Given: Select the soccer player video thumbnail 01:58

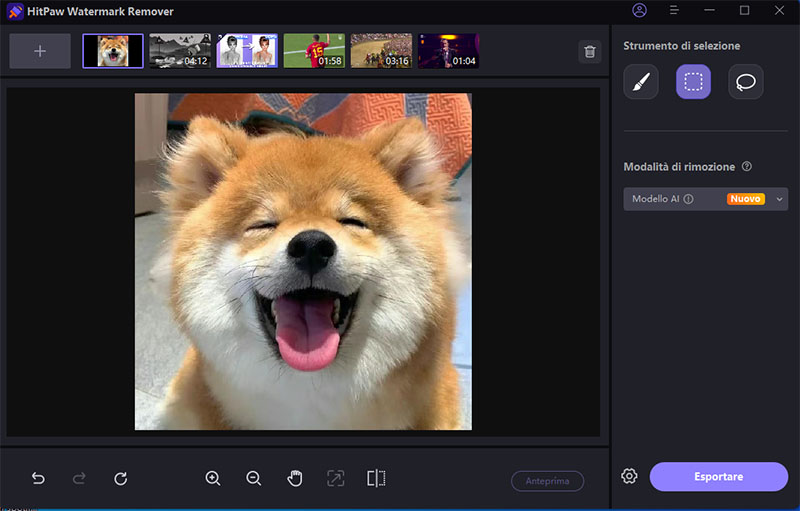Looking at the screenshot, I should [x=314, y=51].
